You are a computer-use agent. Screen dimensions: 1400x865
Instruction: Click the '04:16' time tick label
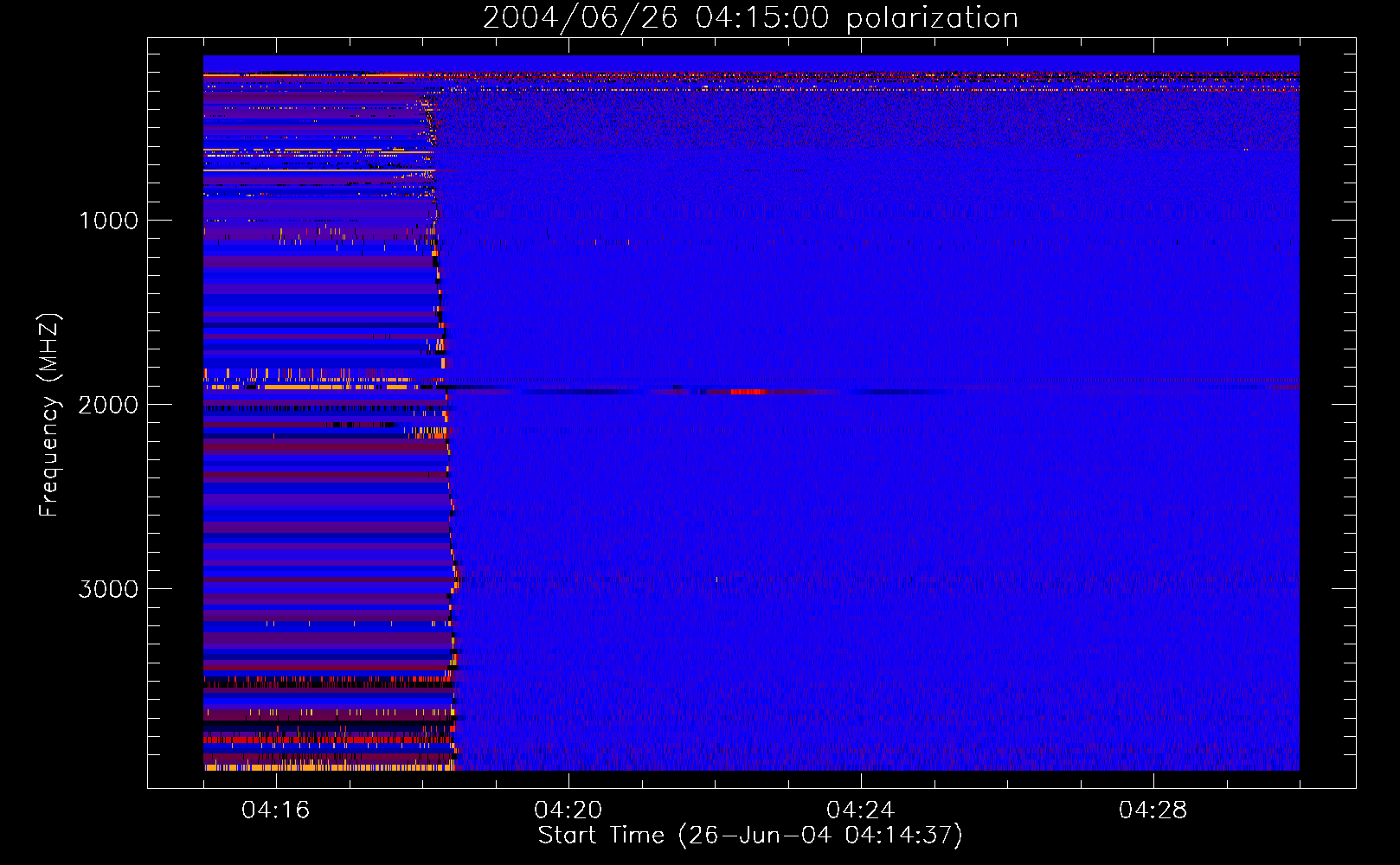click(276, 810)
